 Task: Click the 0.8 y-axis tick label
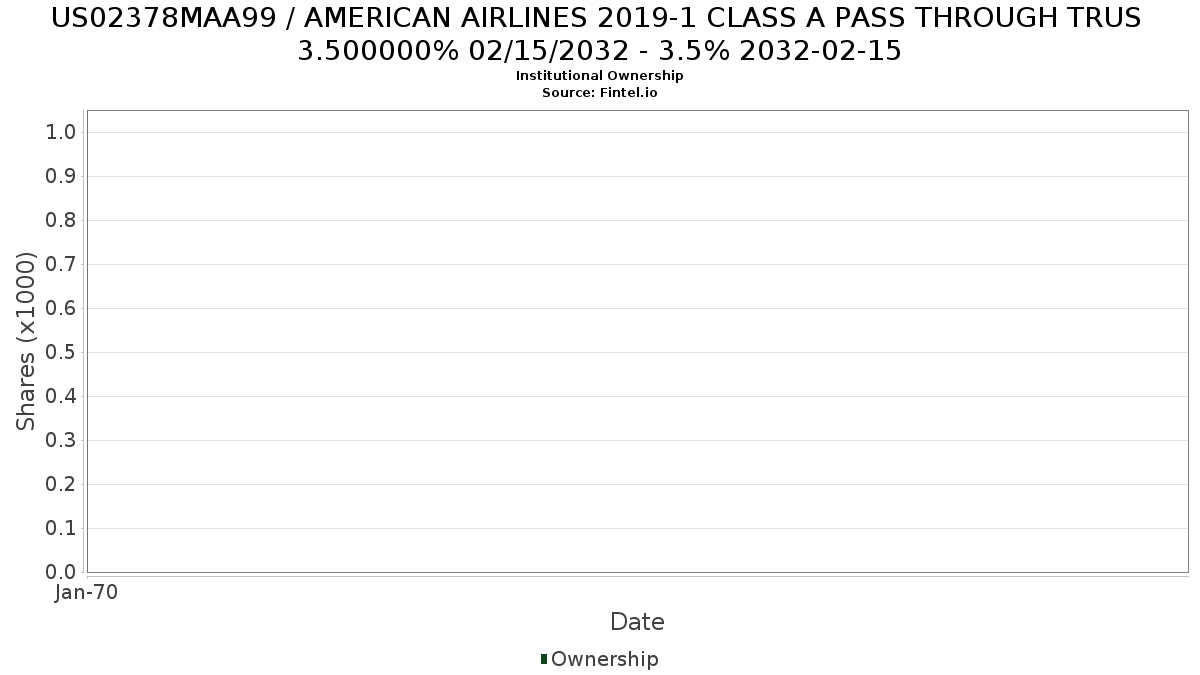(x=62, y=220)
